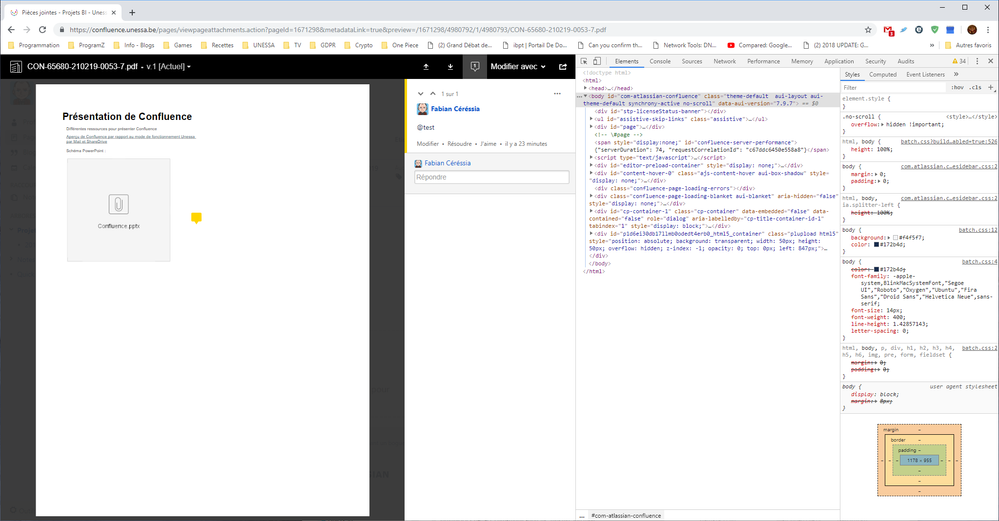This screenshot has width=999, height=521.
Task: Reload the page
Action: (x=42, y=29)
